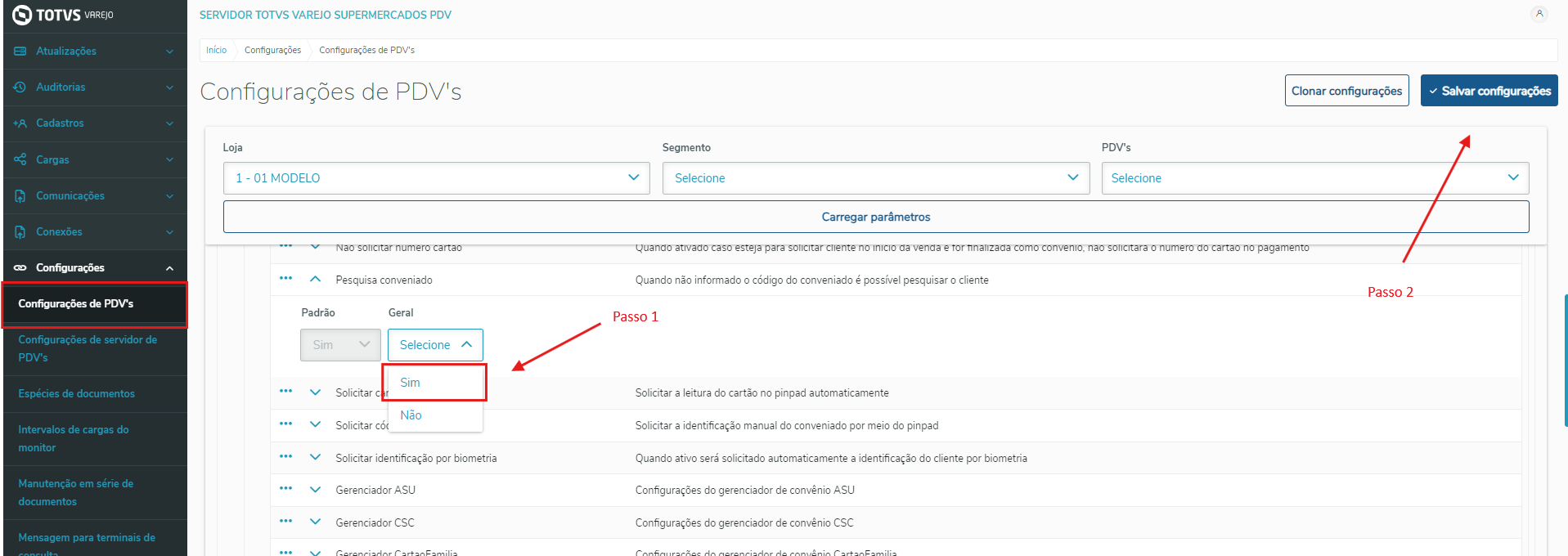Select Gerenciador ASU row text
The height and width of the screenshot is (556, 1568).
pos(375,491)
